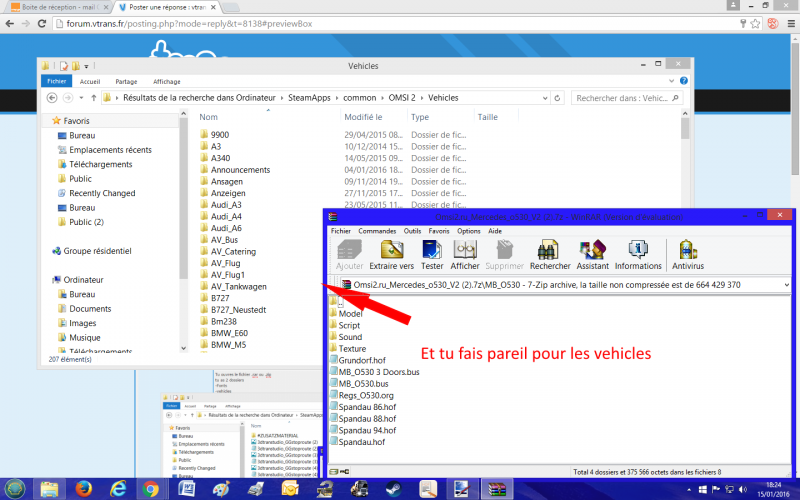Open the Commandes menu in WinRAR
Image resolution: width=800 pixels, height=500 pixels.
pos(377,231)
